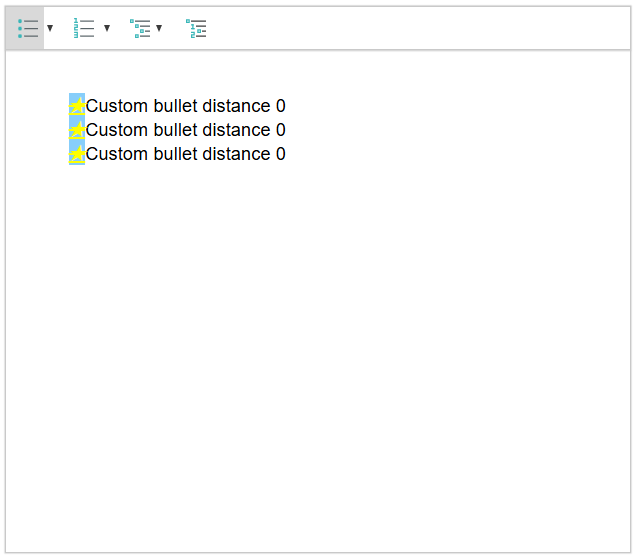Screen dimensions: 634x558
Task: Select the star bullet on the third line
Action: tap(77, 154)
